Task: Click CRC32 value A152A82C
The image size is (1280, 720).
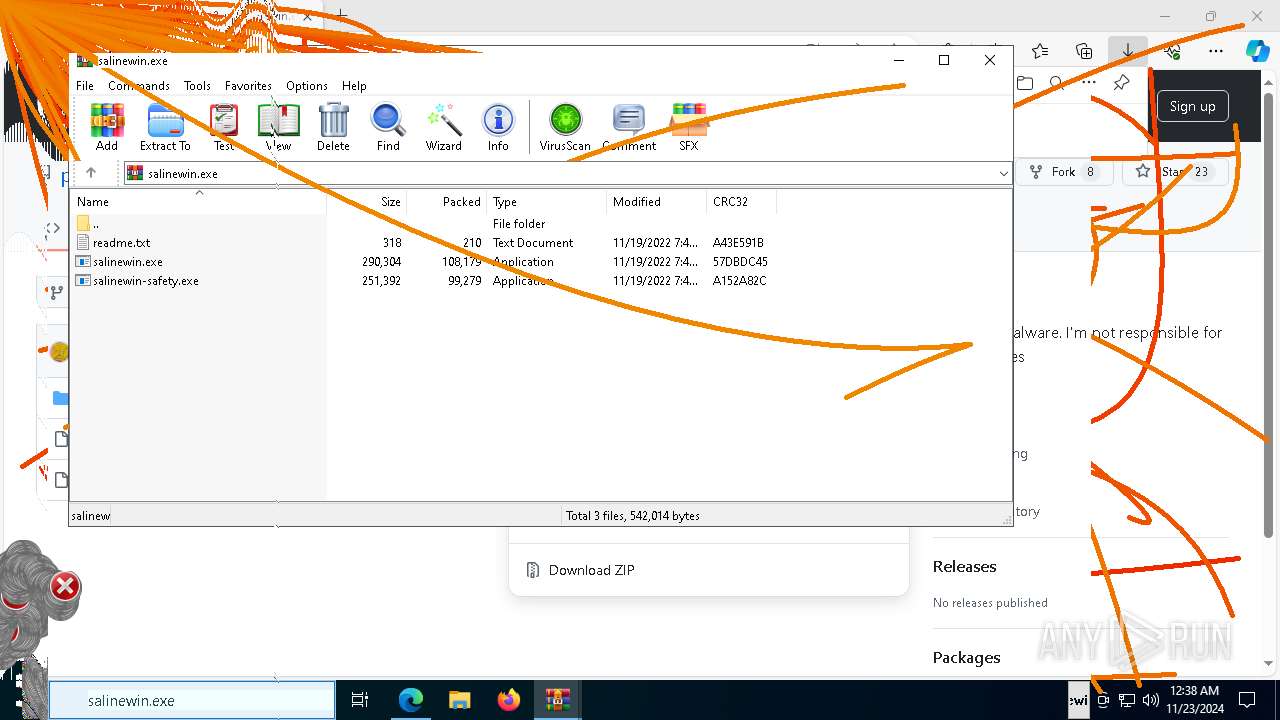Action: (739, 281)
